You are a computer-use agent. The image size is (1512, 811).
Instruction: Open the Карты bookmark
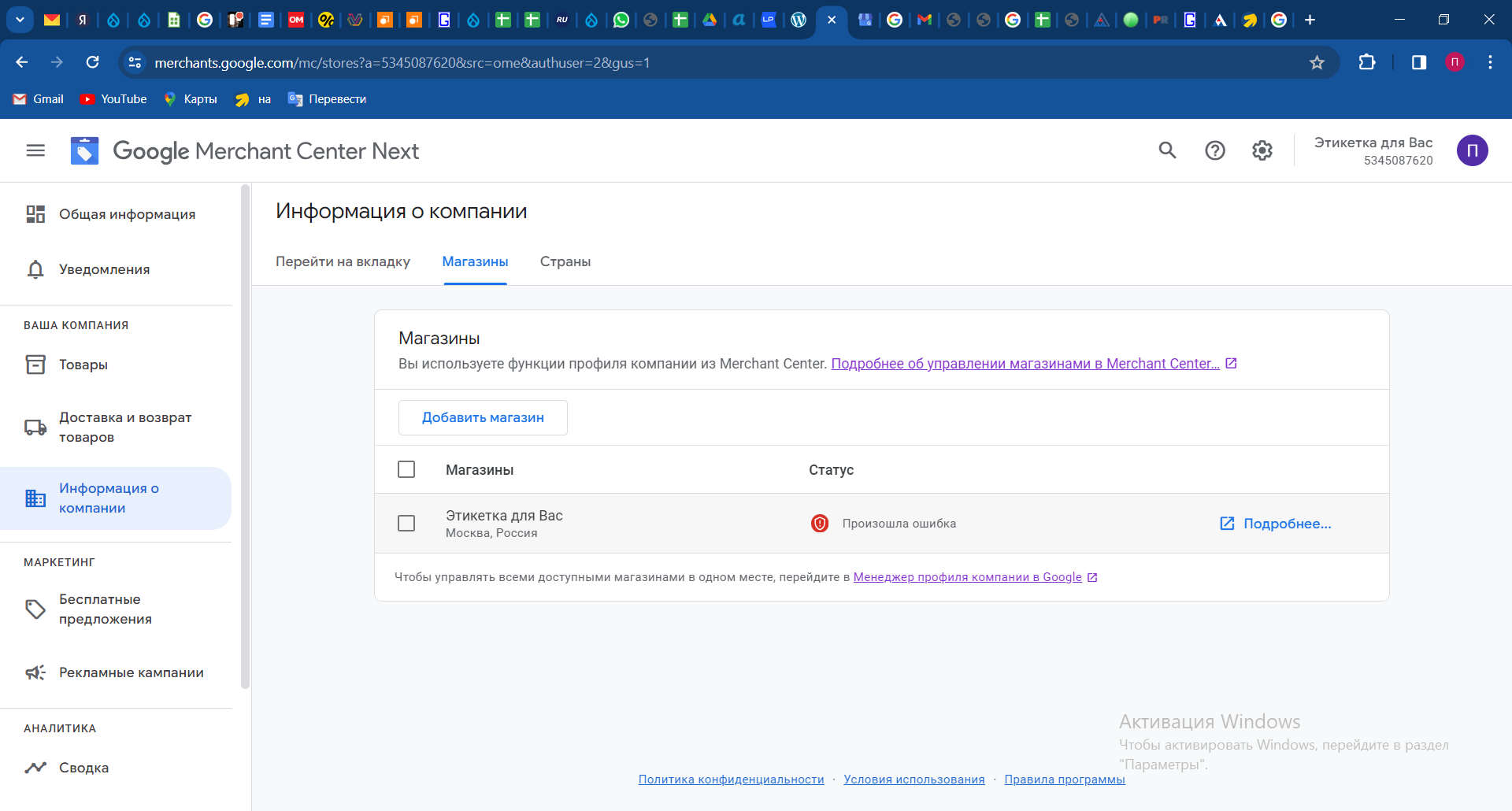(x=191, y=99)
